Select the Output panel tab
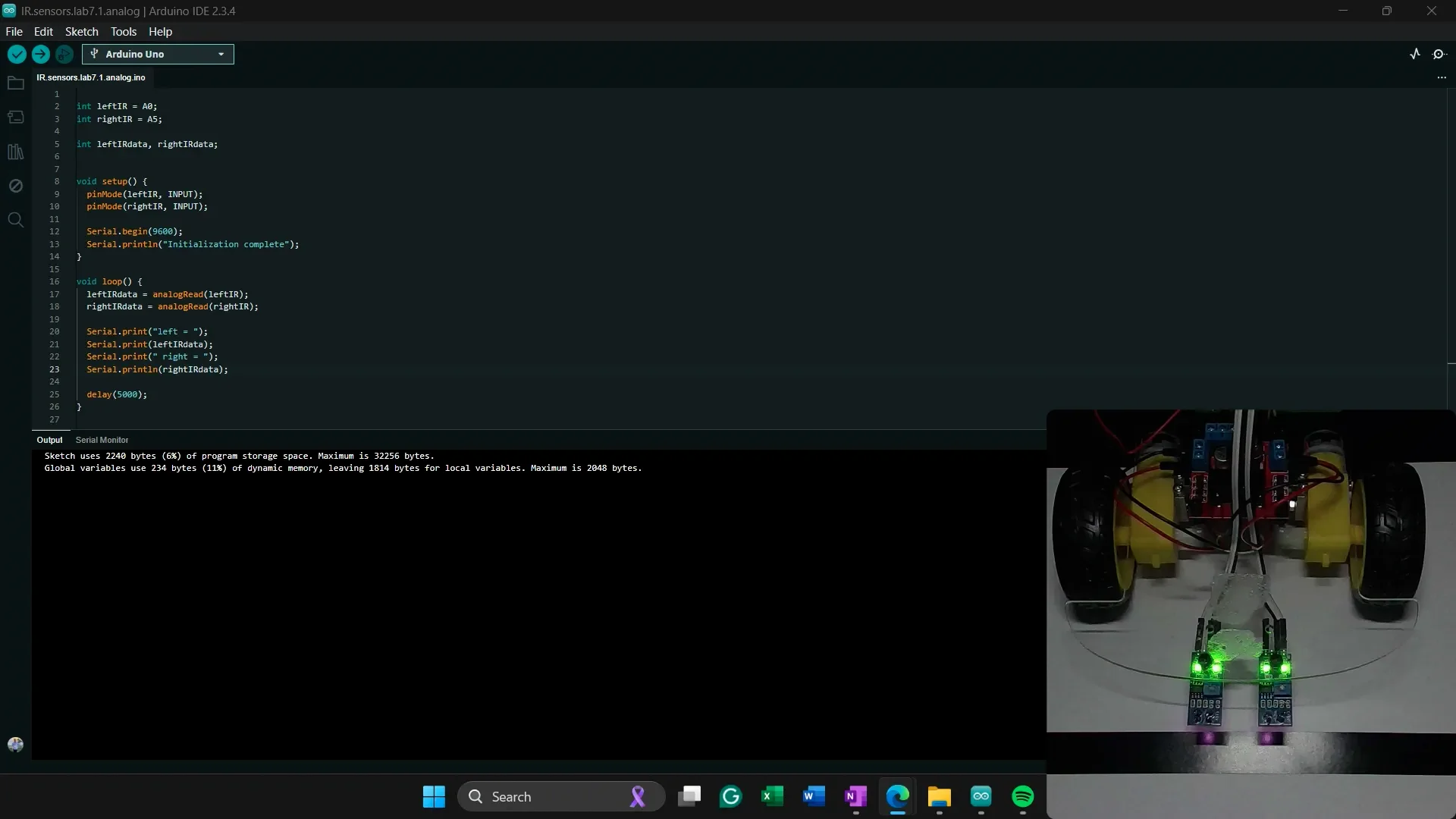1456x819 pixels. (49, 440)
